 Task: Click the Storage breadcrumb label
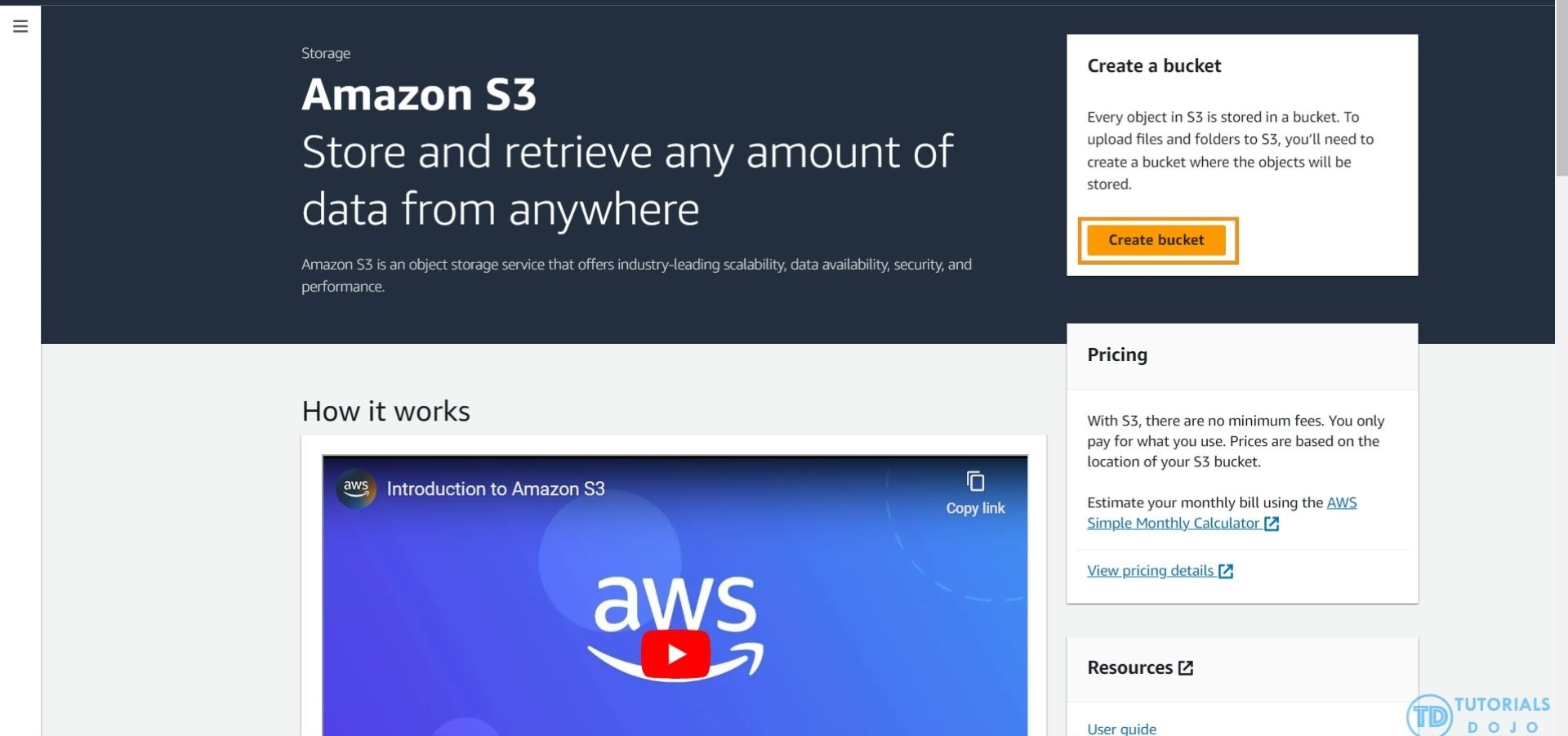point(326,53)
